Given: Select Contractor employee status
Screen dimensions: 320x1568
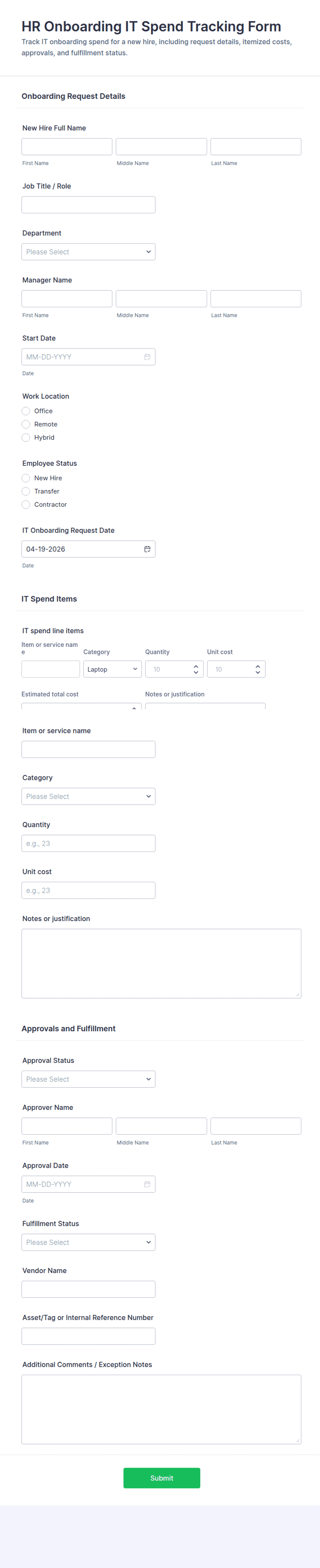Looking at the screenshot, I should (26, 505).
